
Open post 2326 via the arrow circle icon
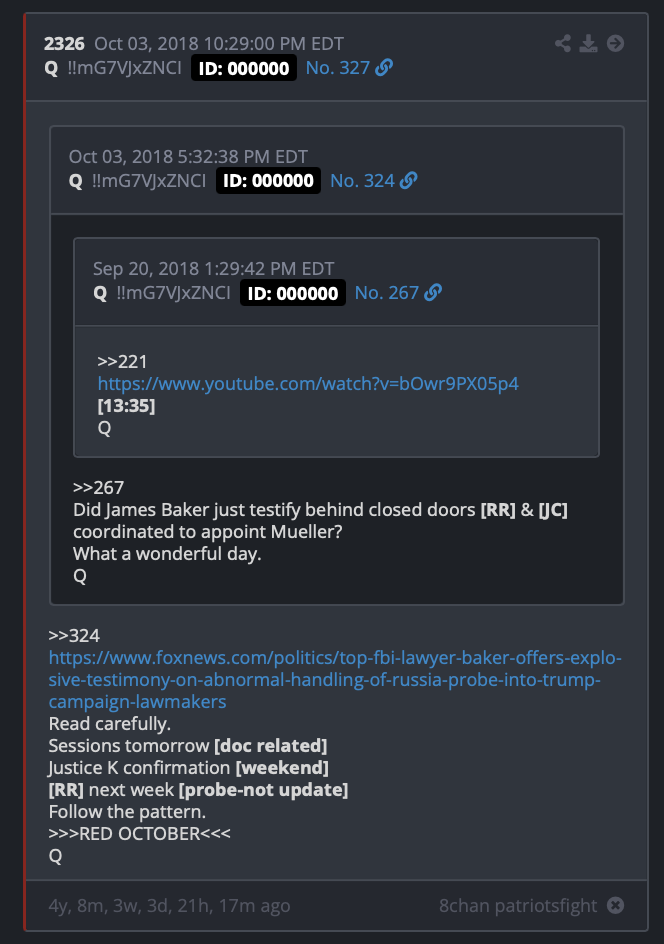pyautogui.click(x=615, y=43)
